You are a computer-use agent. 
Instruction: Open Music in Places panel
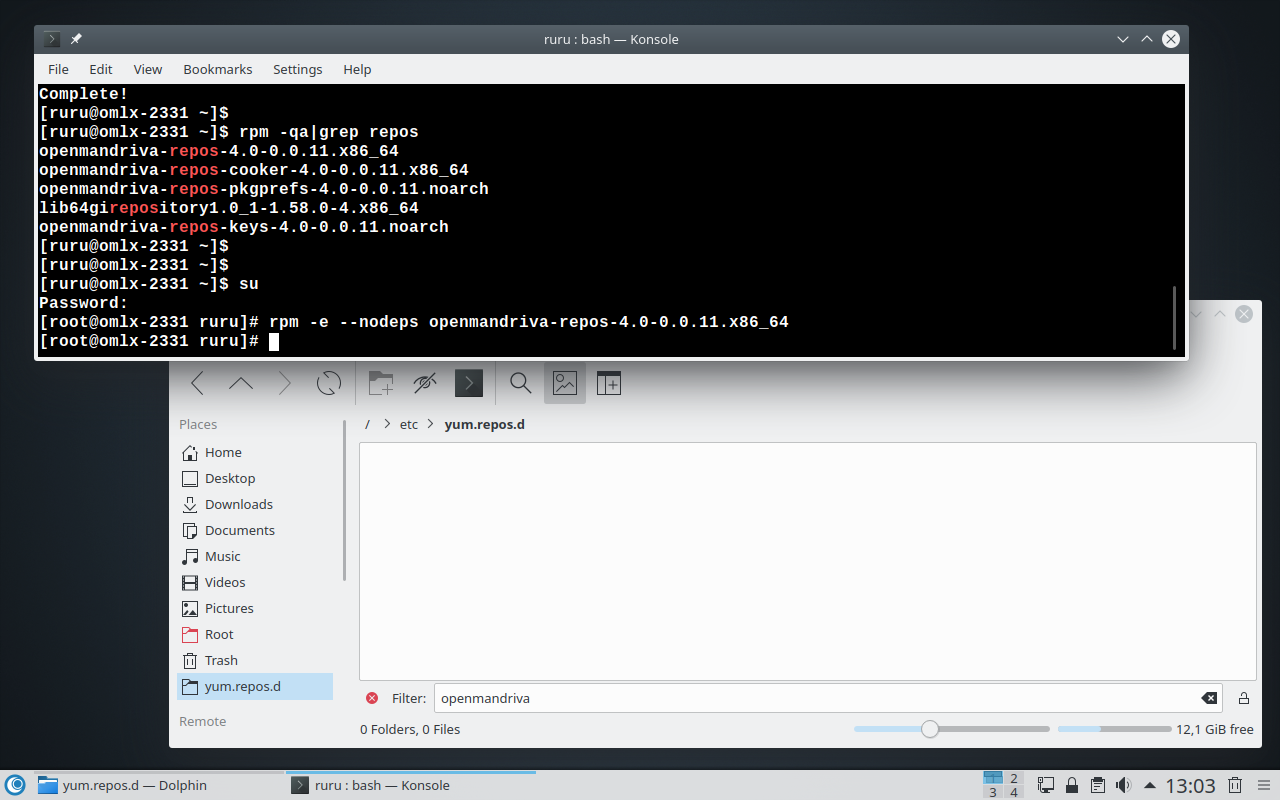pos(255,556)
